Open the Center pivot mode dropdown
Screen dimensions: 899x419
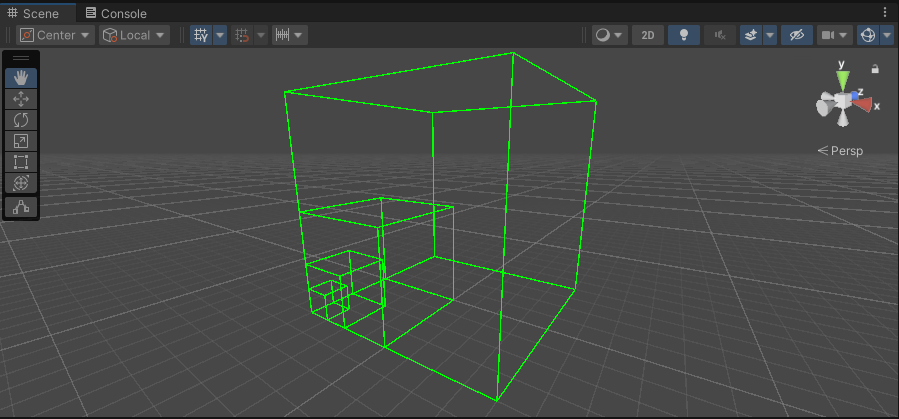coord(56,35)
